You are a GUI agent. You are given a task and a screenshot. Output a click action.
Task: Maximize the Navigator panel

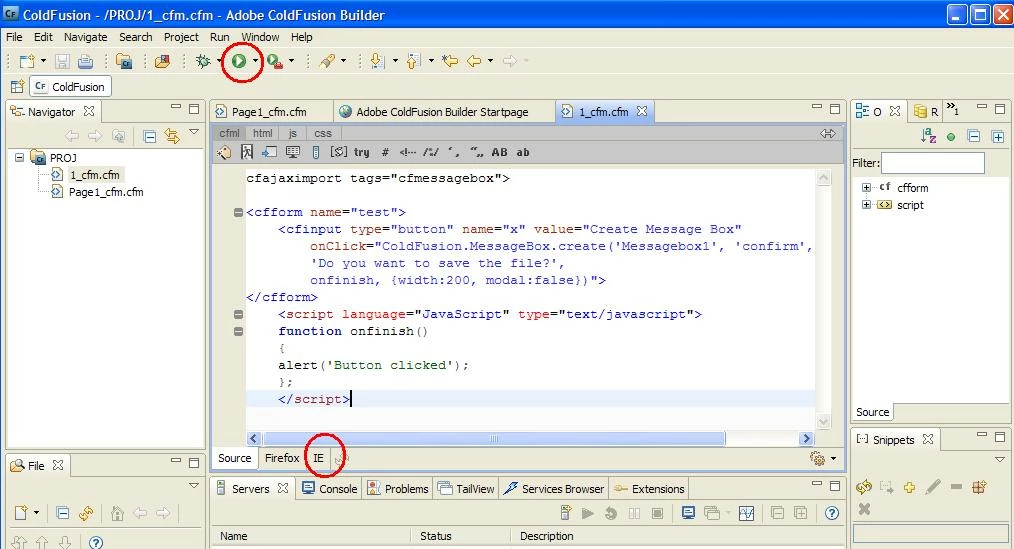tap(194, 109)
